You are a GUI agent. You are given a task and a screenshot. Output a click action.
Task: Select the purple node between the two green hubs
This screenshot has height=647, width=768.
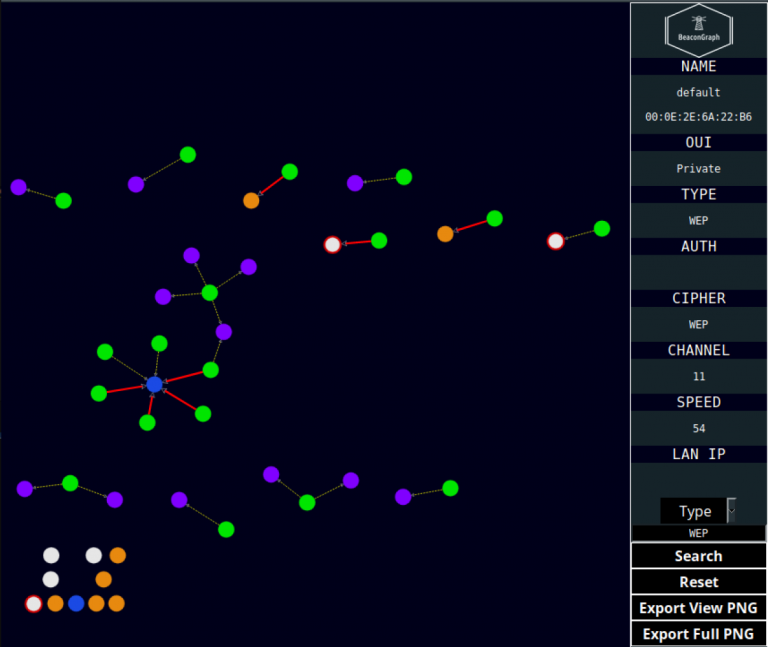[224, 332]
